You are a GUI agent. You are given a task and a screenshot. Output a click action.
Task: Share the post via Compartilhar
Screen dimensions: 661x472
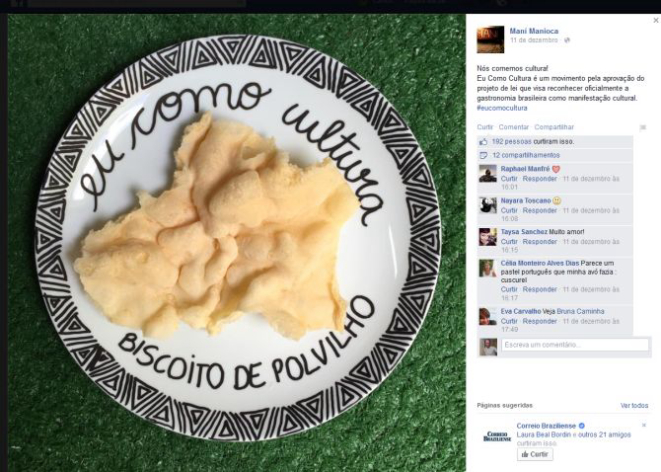pyautogui.click(x=554, y=127)
